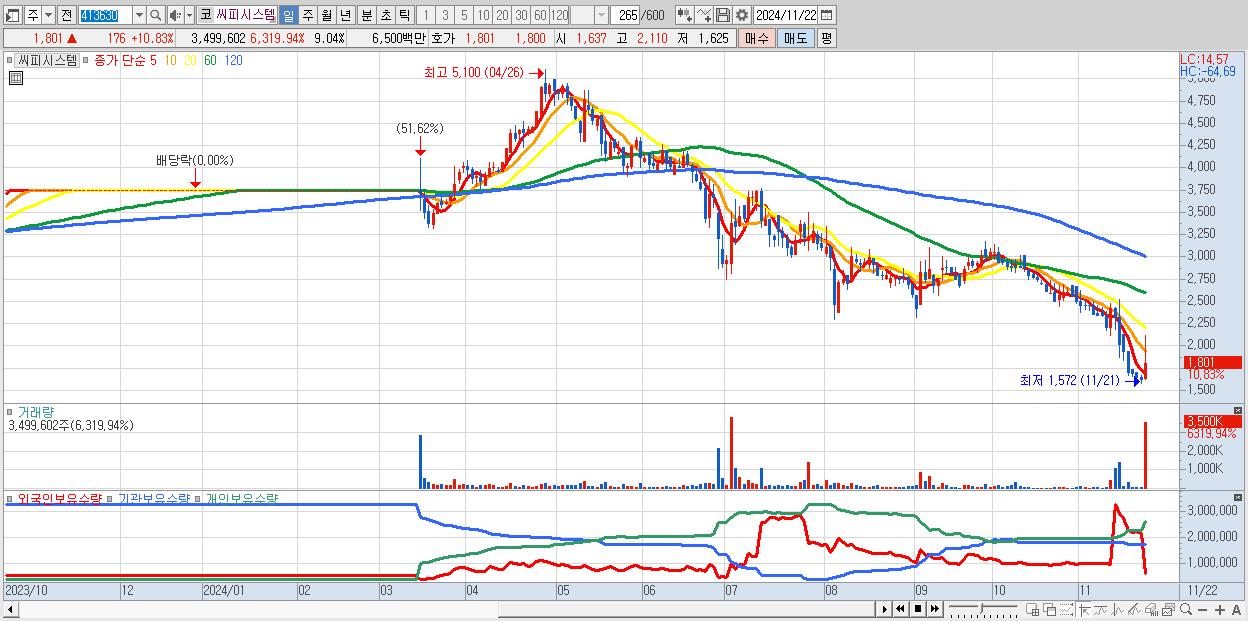Click the pencil line edit icon
Viewport: 1248px width, 621px height.
1135,610
